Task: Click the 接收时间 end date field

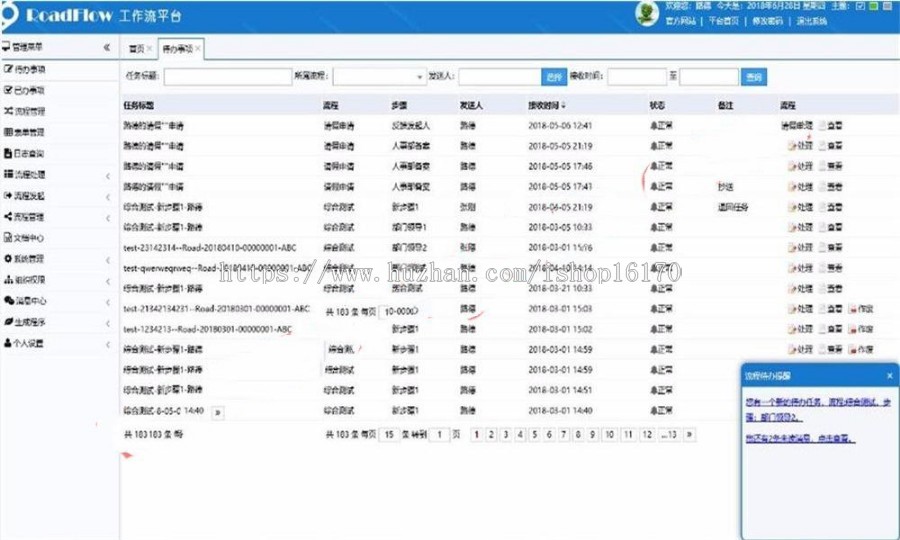Action: [709, 77]
